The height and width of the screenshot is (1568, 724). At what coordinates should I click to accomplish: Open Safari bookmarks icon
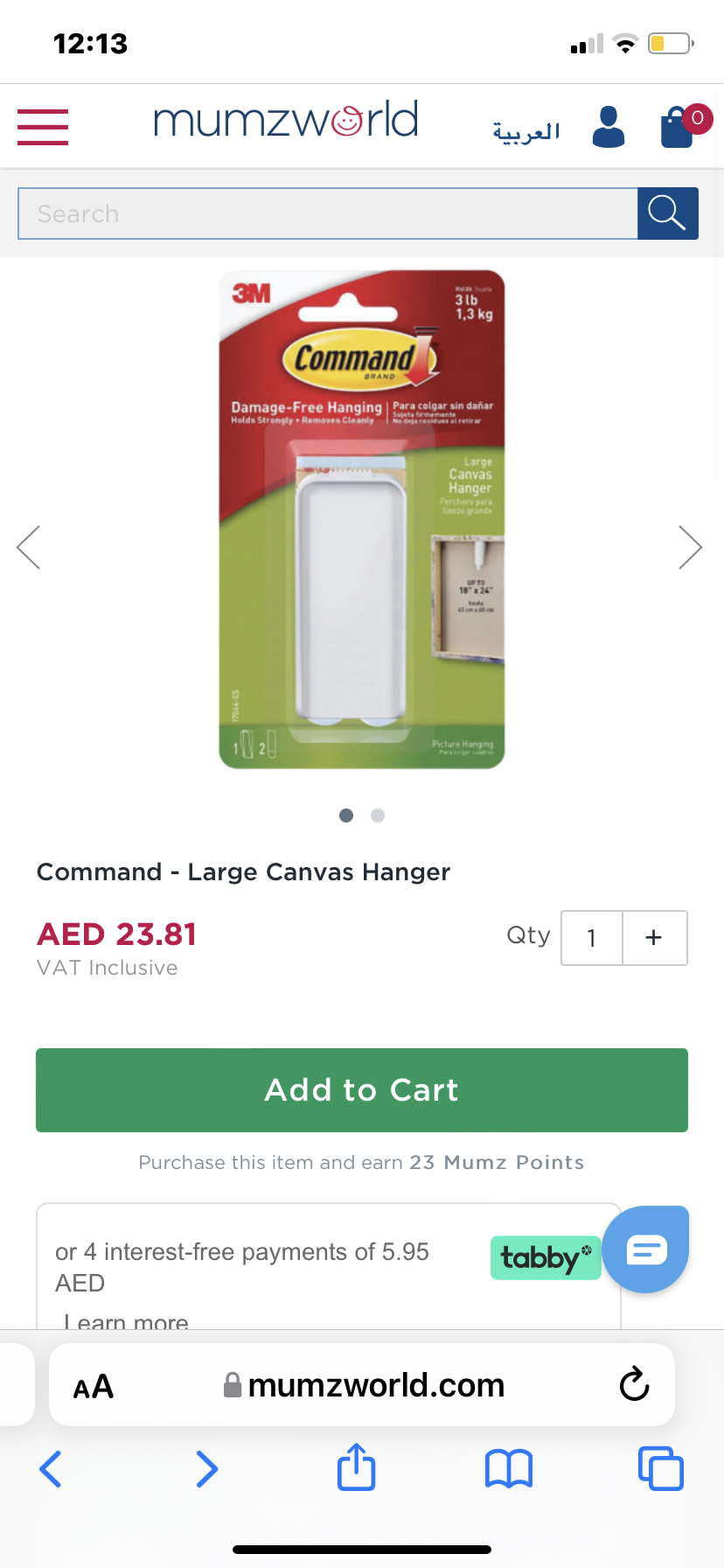click(x=509, y=1468)
